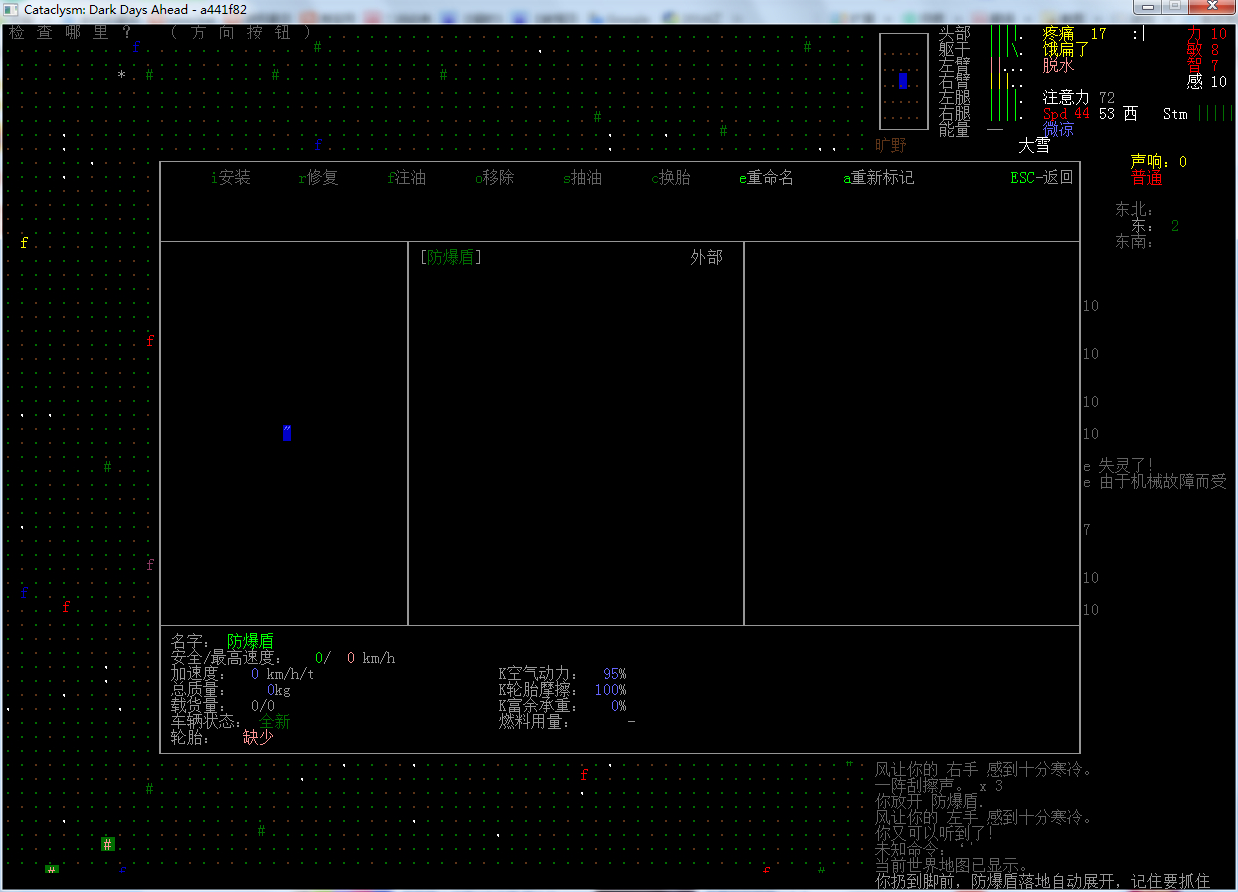The image size is (1238, 892).
Task: Click the 躯干 body part row
Action: [982, 50]
